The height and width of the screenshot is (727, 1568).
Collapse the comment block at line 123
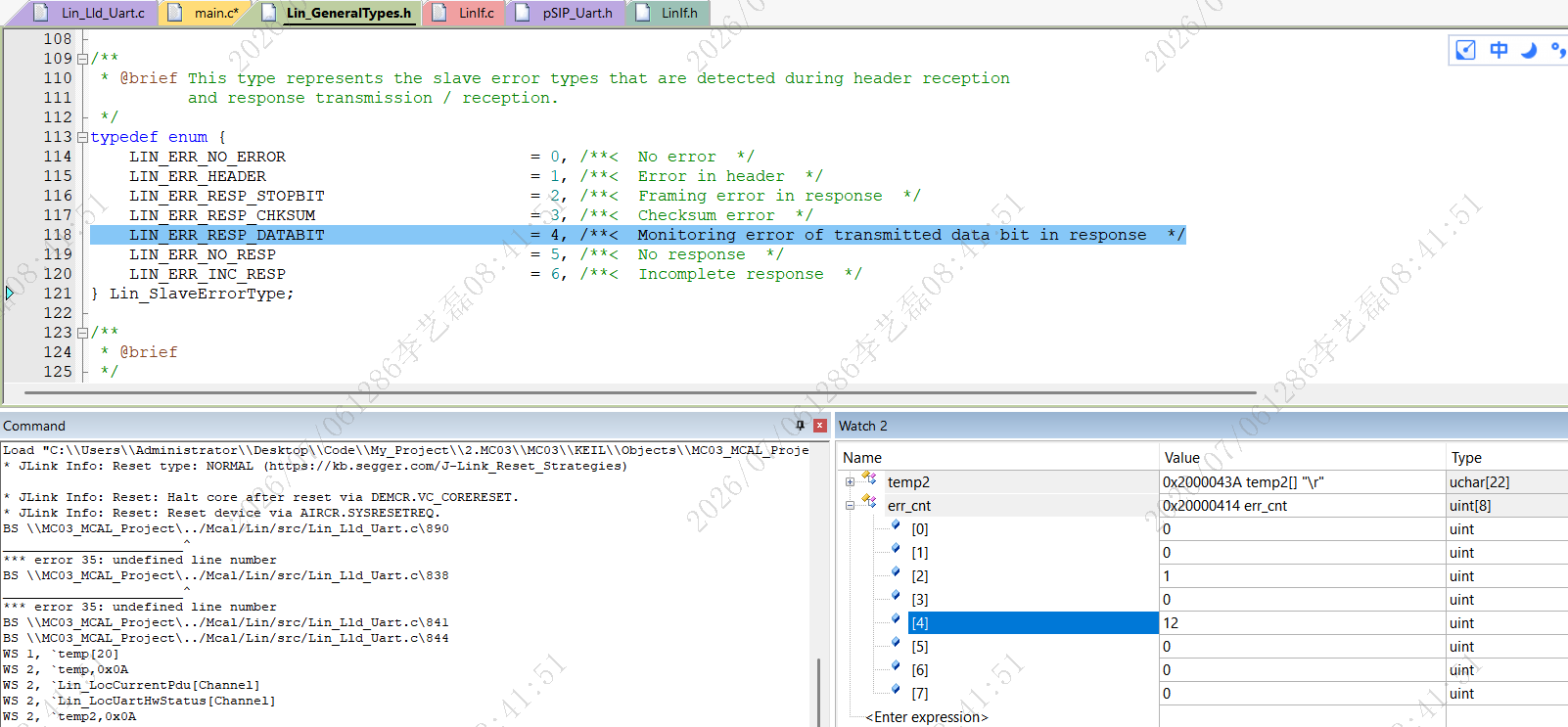[x=83, y=333]
